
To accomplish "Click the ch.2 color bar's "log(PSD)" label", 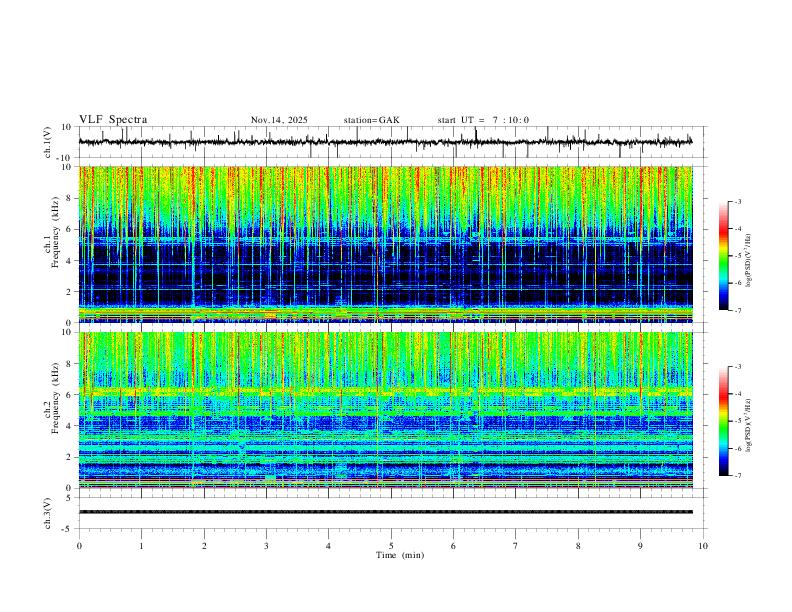I will click(749, 425).
